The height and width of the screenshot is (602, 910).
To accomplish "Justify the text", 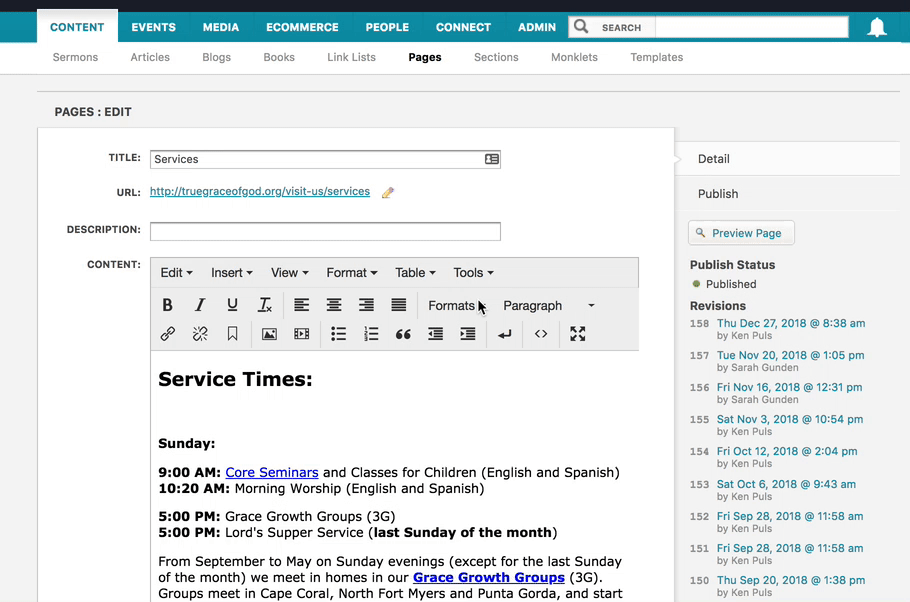I will coord(399,305).
